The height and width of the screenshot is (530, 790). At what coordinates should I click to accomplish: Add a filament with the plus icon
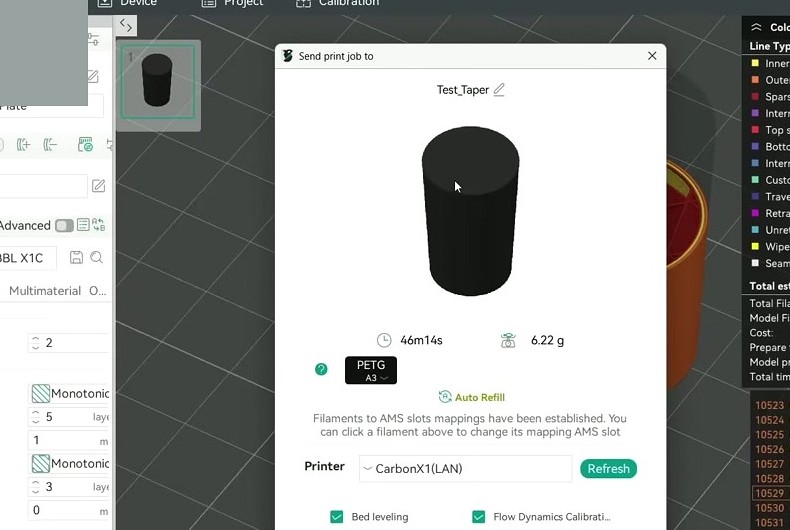click(x=23, y=145)
